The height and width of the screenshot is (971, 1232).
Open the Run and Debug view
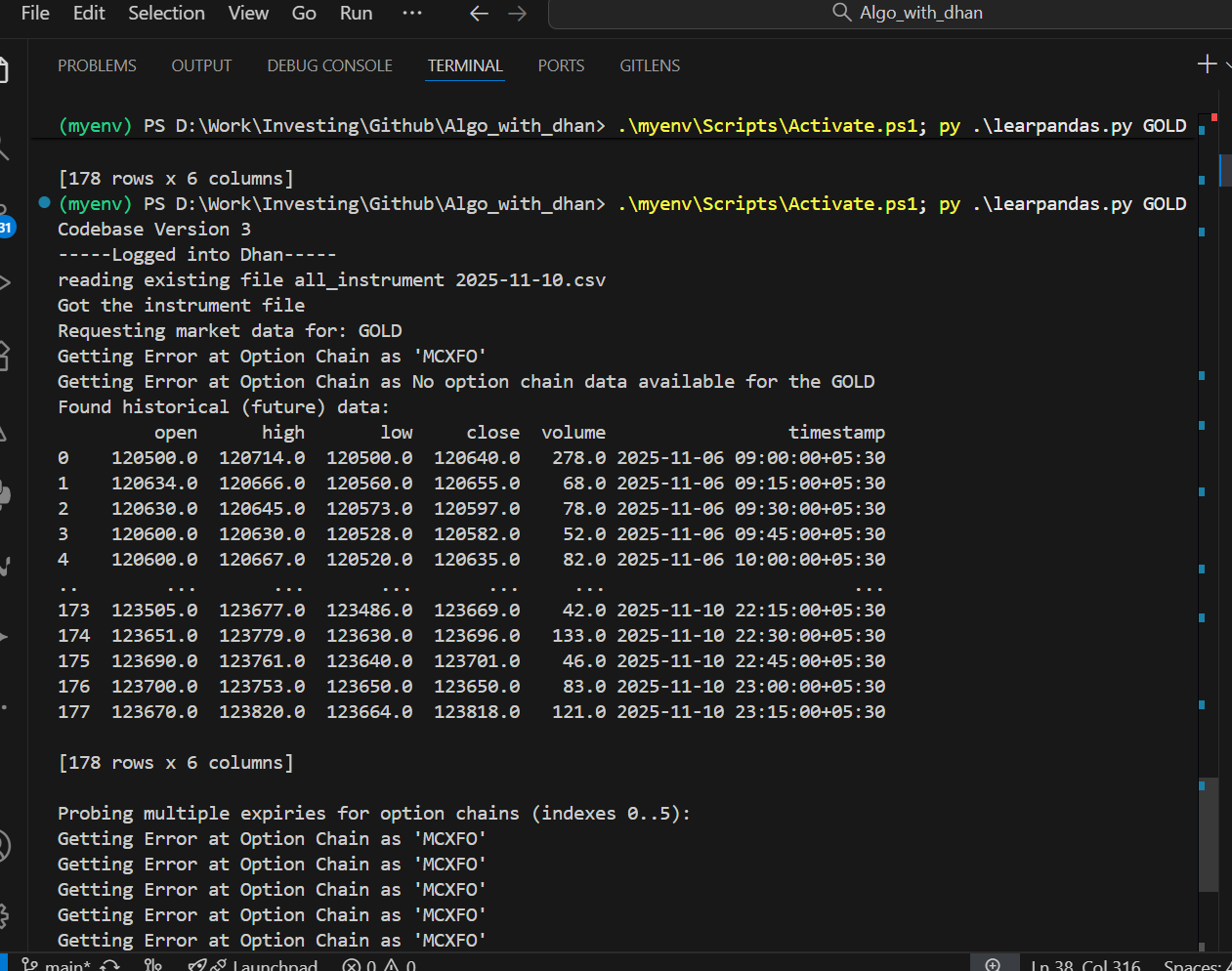pyautogui.click(x=5, y=283)
